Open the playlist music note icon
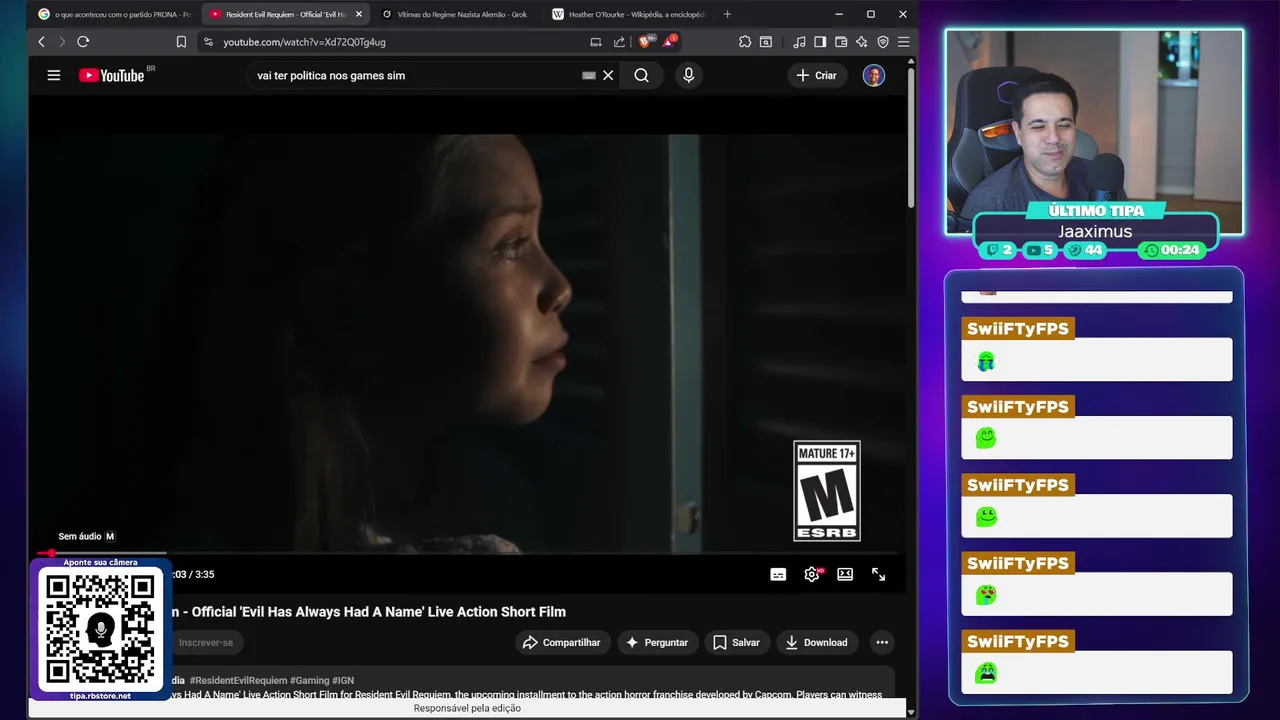1280x720 pixels. pyautogui.click(x=799, y=42)
